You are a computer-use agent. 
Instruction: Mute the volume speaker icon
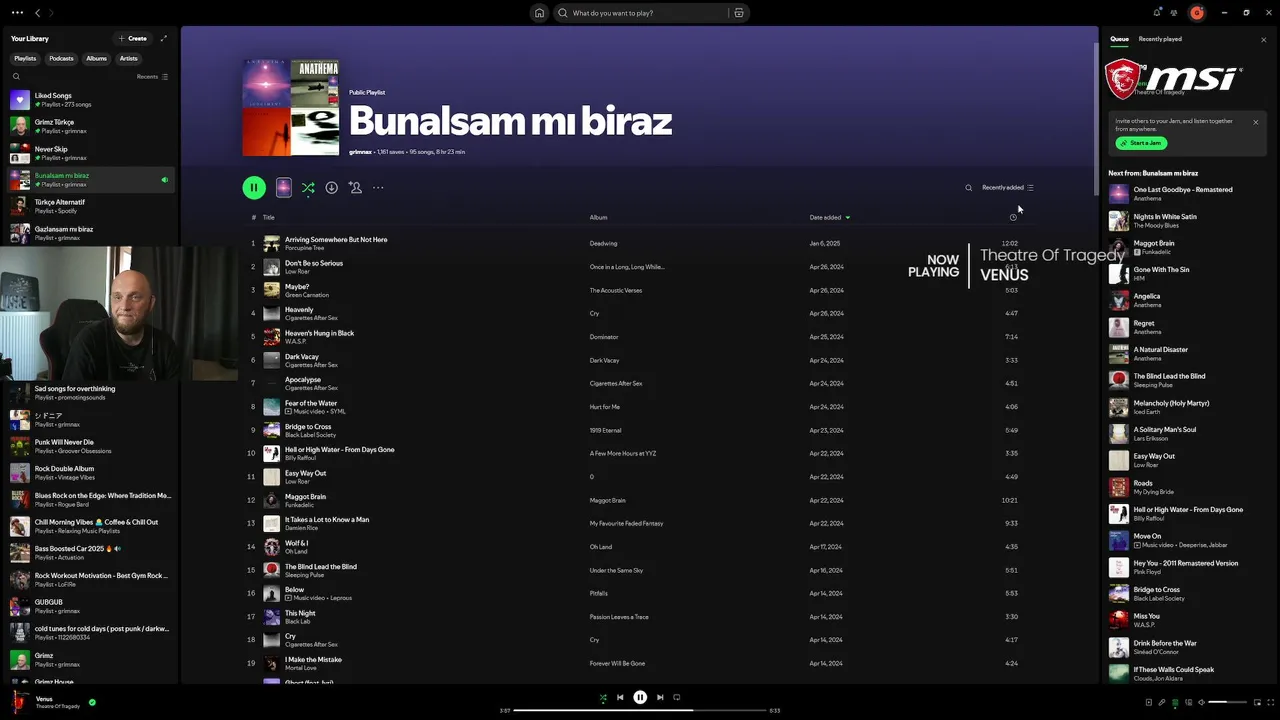(1201, 702)
